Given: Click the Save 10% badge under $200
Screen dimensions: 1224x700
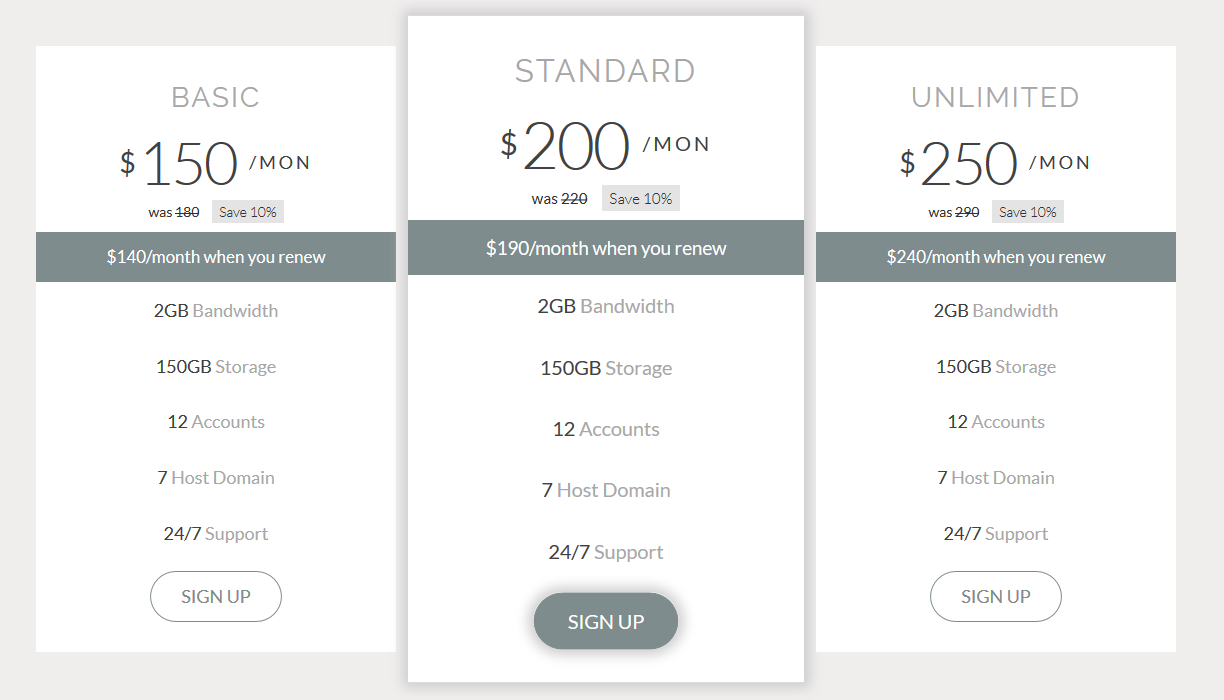Looking at the screenshot, I should click(641, 199).
